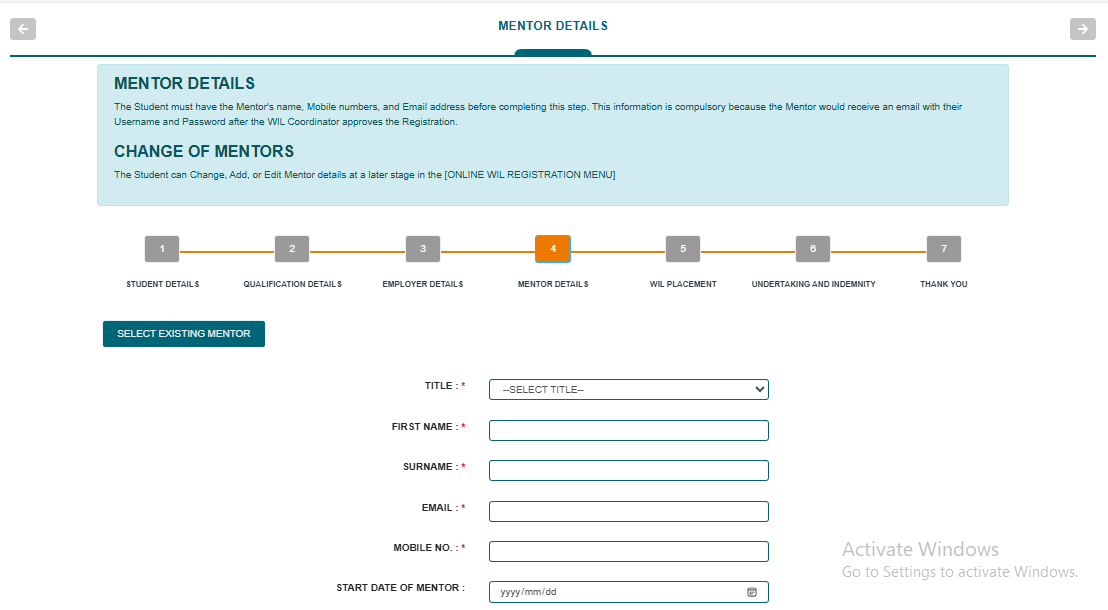
Task: Open calendar picker in start date field
Action: 752,592
